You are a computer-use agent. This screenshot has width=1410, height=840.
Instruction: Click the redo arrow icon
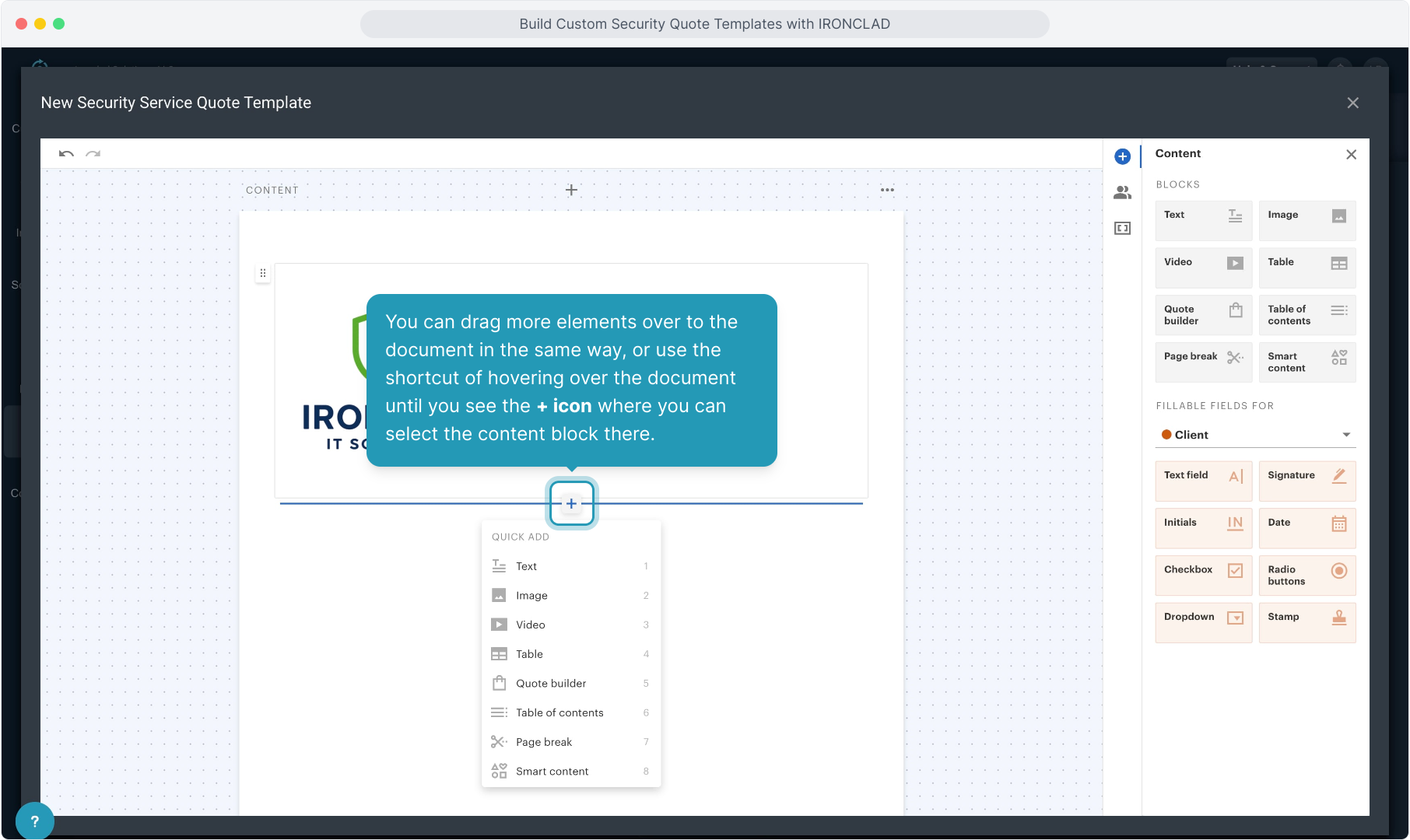click(93, 154)
